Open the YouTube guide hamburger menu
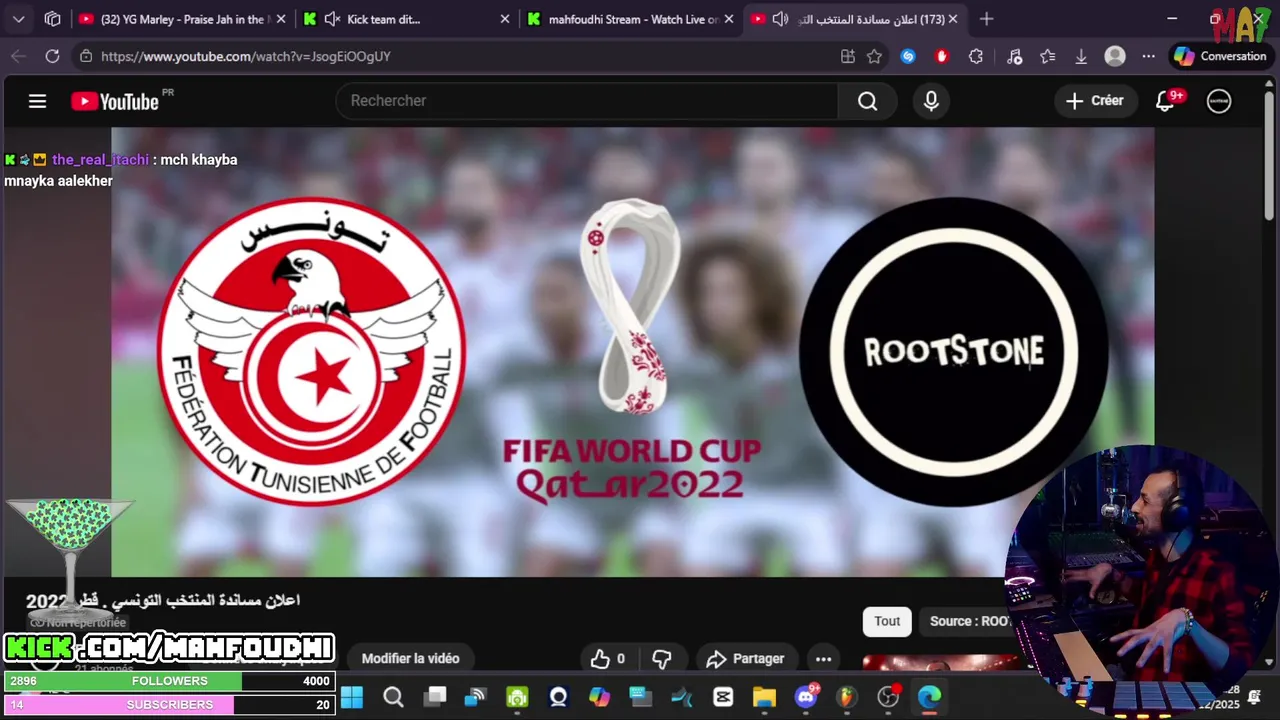The width and height of the screenshot is (1280, 720). click(37, 101)
